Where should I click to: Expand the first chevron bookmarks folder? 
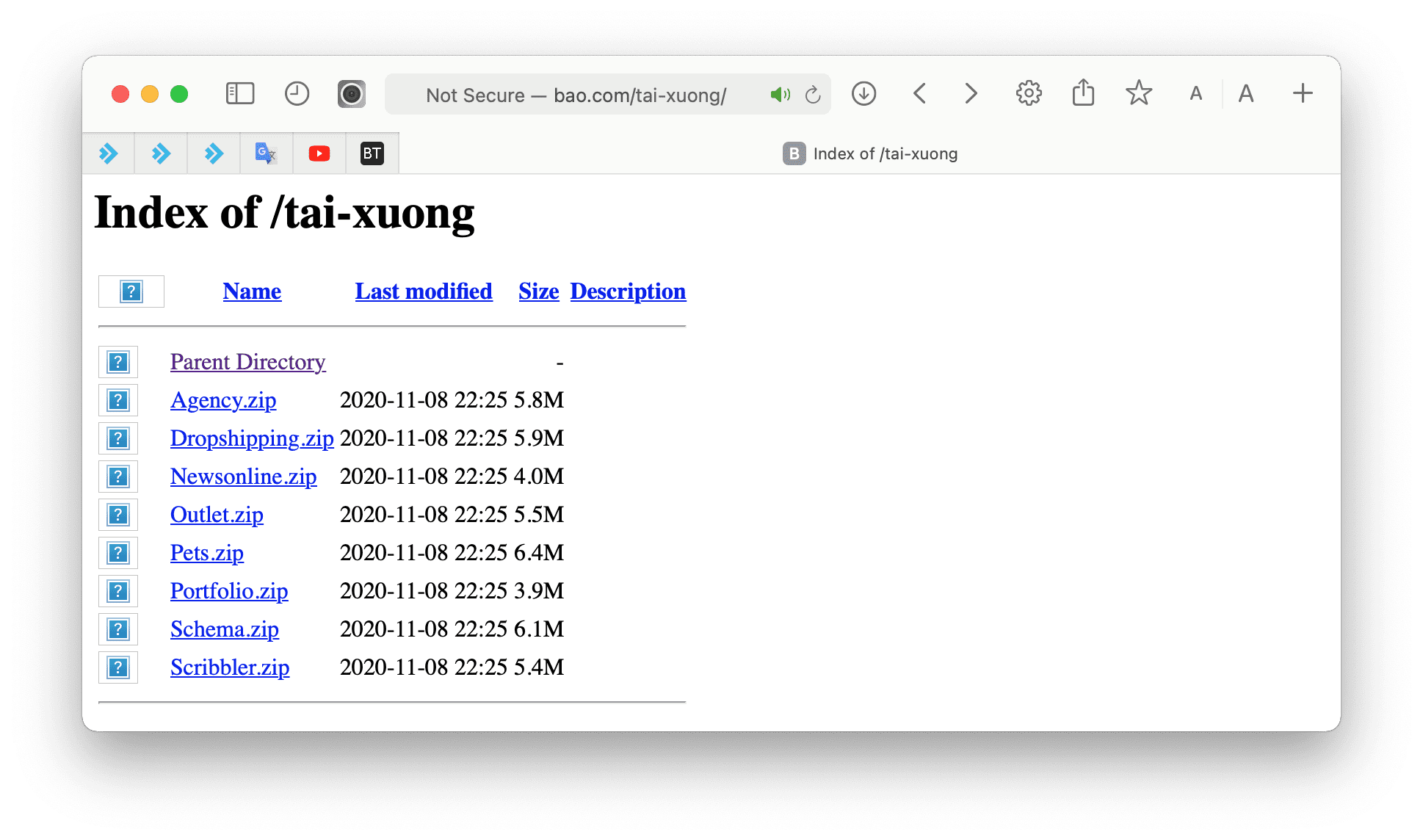click(x=109, y=153)
